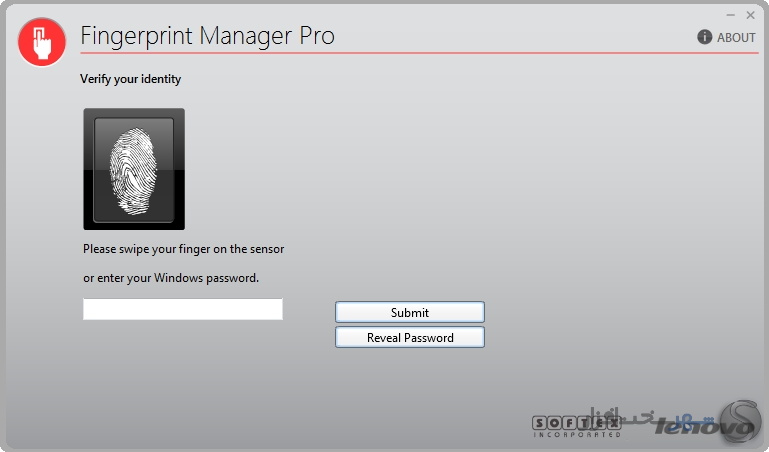Click the "Fingerprint Manager Pro" title text
Viewport: 769px width, 452px height.
(x=207, y=36)
